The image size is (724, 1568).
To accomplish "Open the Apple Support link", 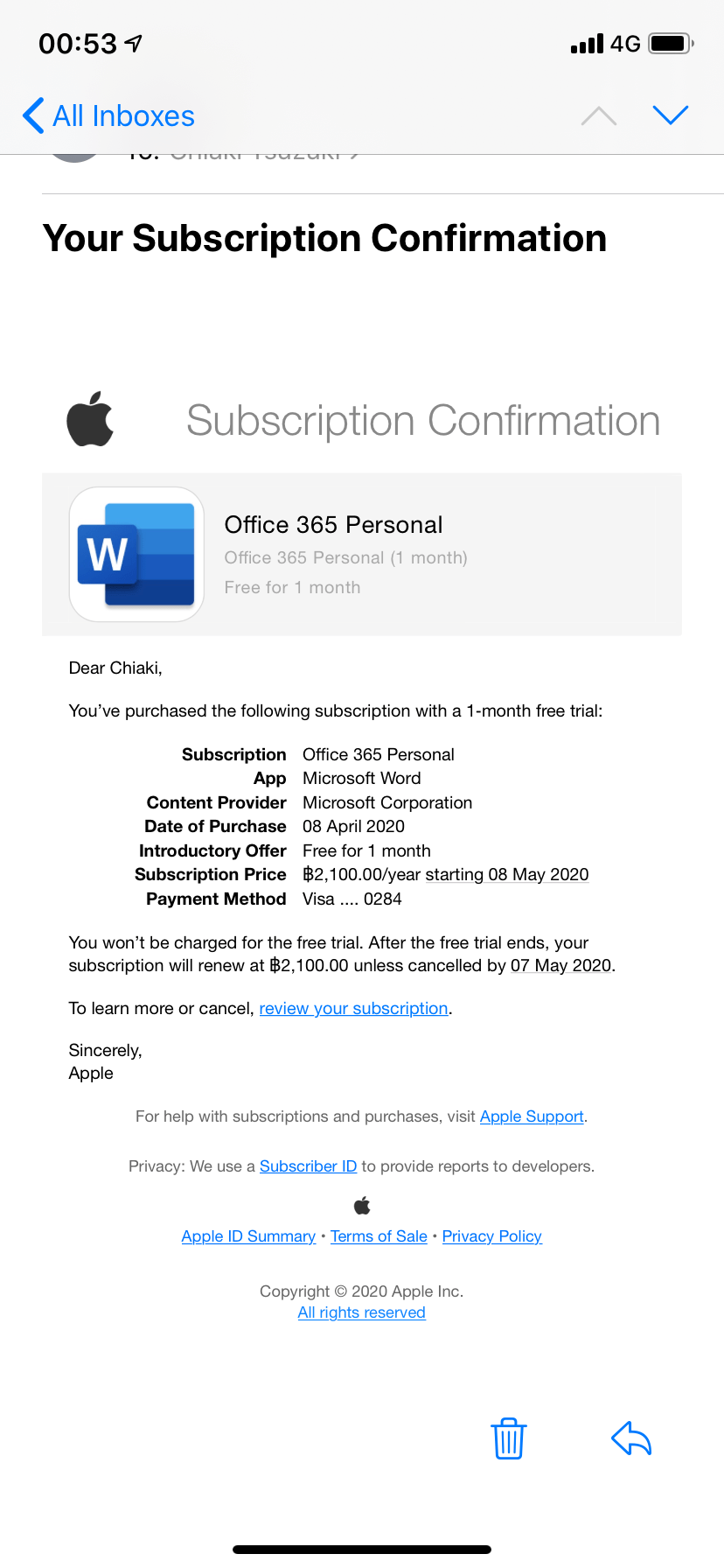I will pos(532,1116).
